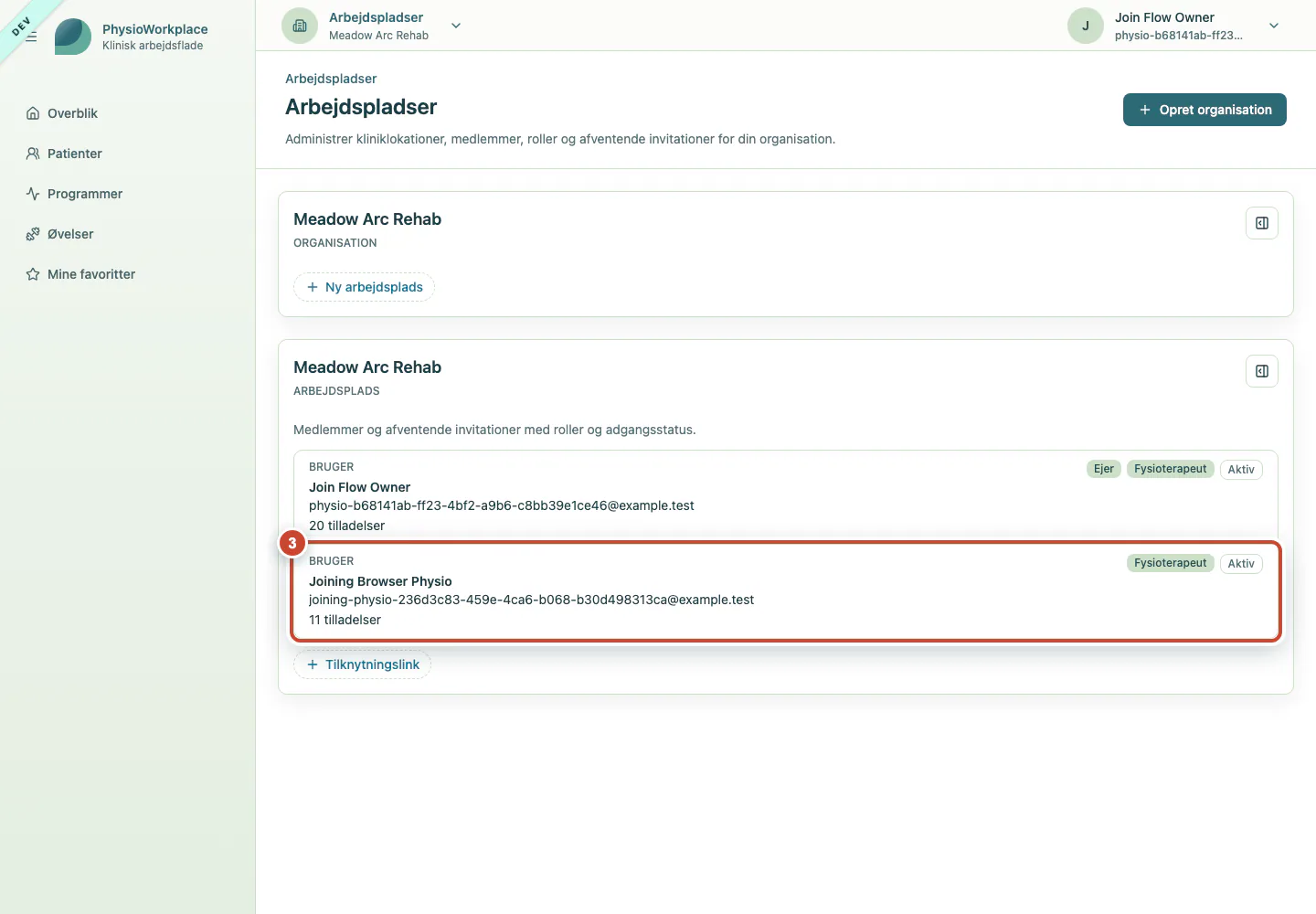Click the Arbejdspladser breadcrumb link

(331, 79)
